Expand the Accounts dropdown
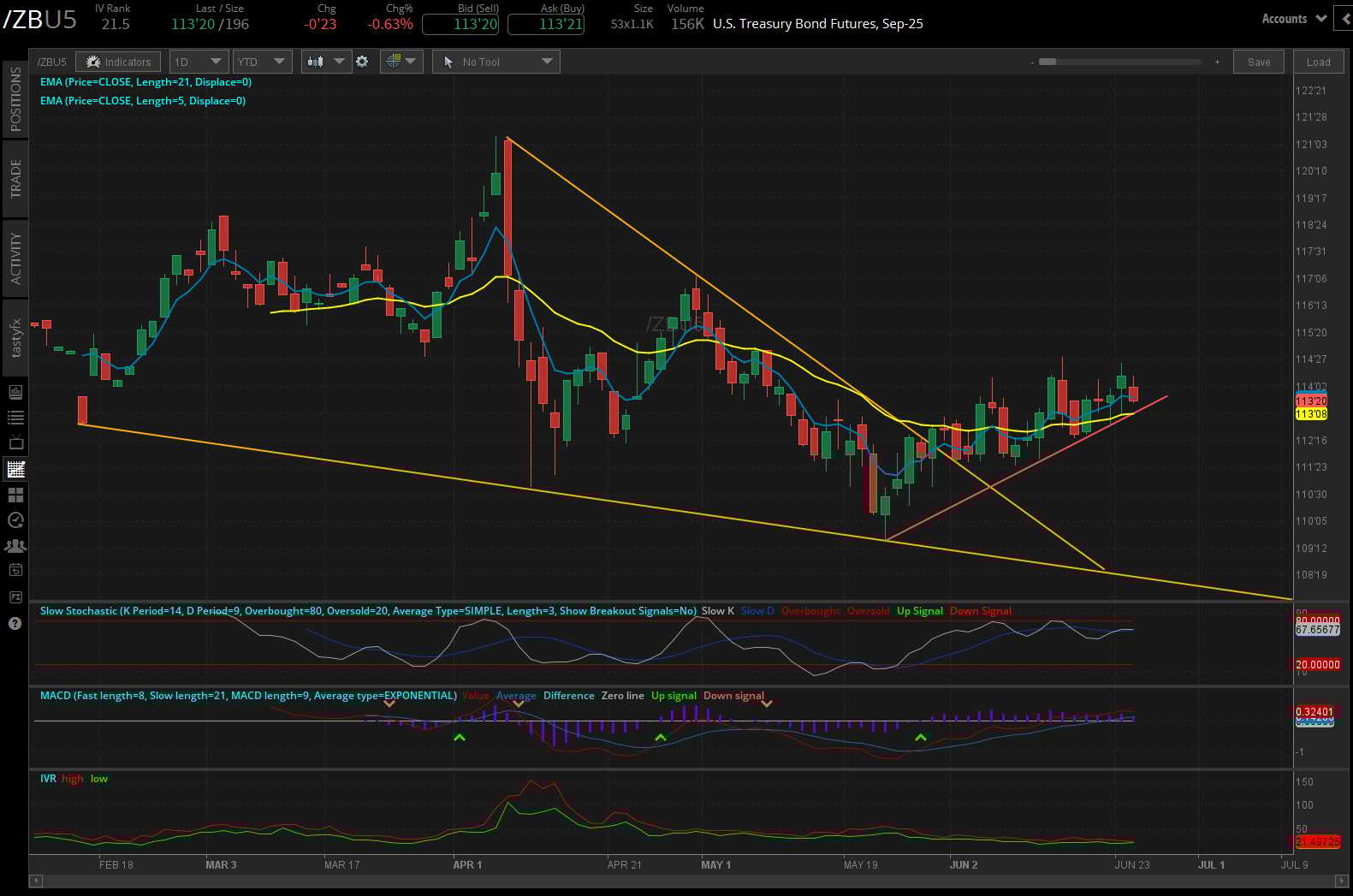Image resolution: width=1353 pixels, height=896 pixels. (1294, 19)
